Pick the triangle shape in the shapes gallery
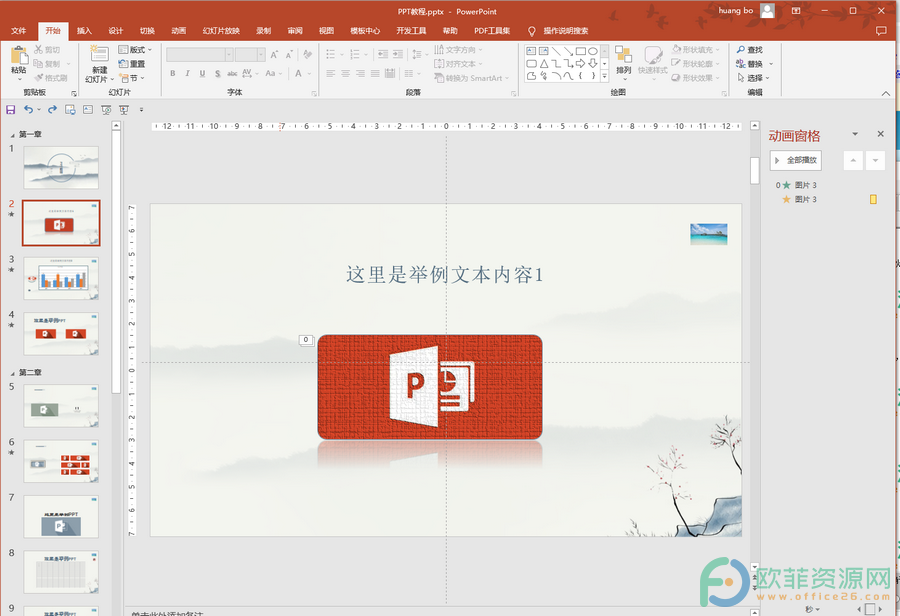Image resolution: width=900 pixels, height=616 pixels. pyautogui.click(x=544, y=63)
